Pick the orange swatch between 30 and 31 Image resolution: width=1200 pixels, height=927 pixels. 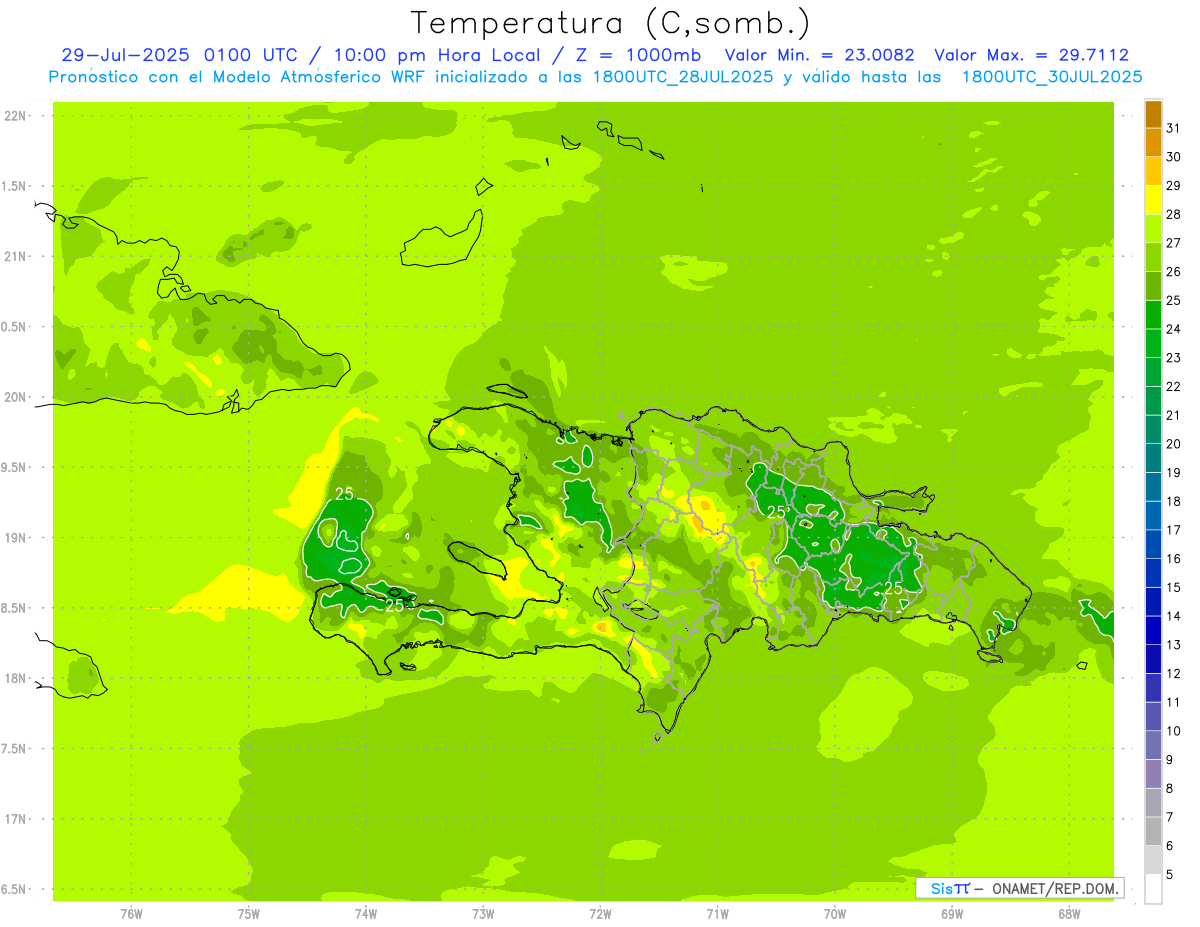[x=1153, y=142]
